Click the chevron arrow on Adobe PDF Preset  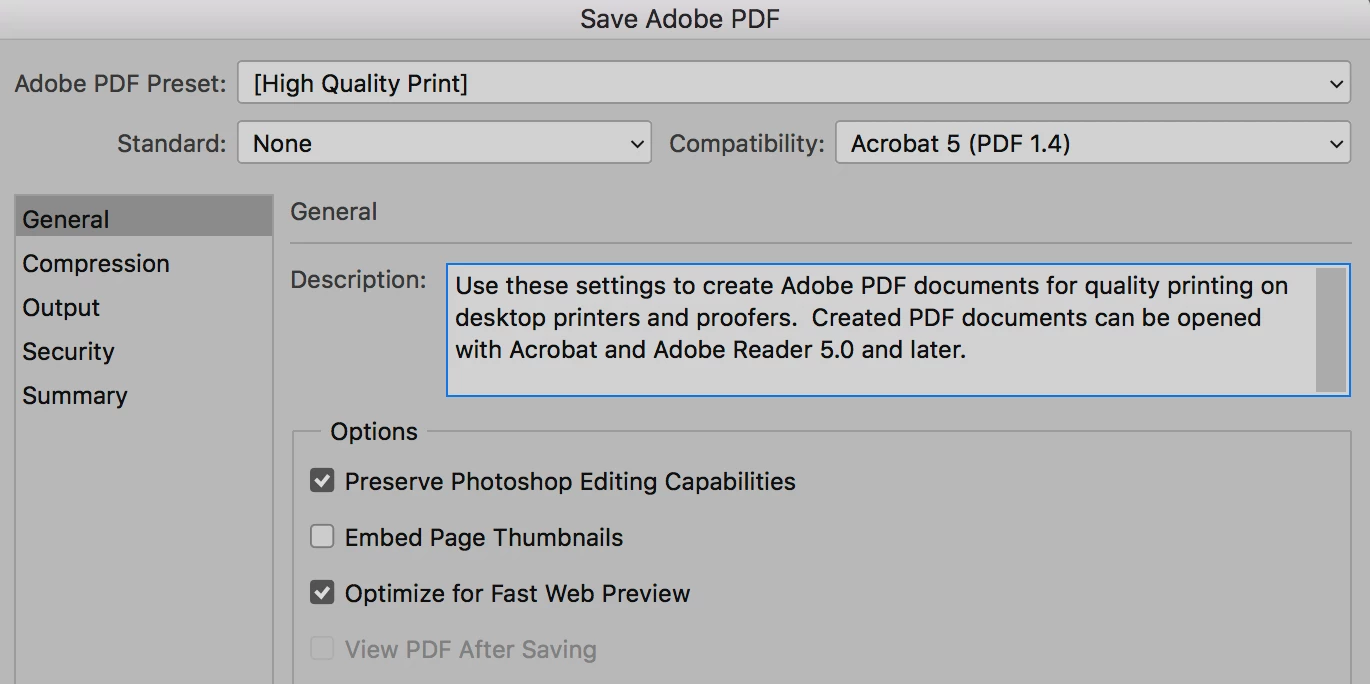tap(1337, 85)
